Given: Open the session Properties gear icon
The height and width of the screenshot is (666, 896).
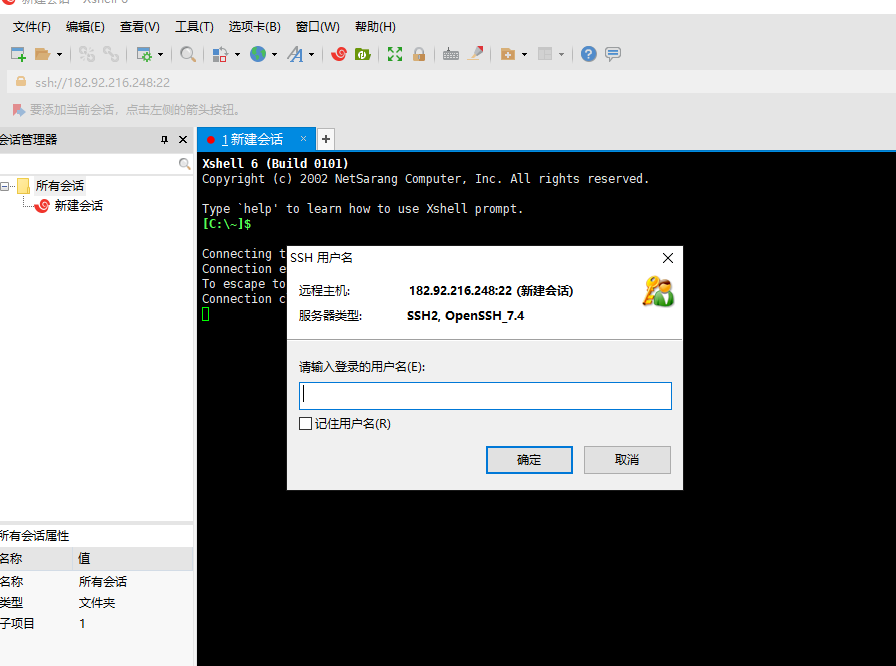Looking at the screenshot, I should pyautogui.click(x=144, y=54).
